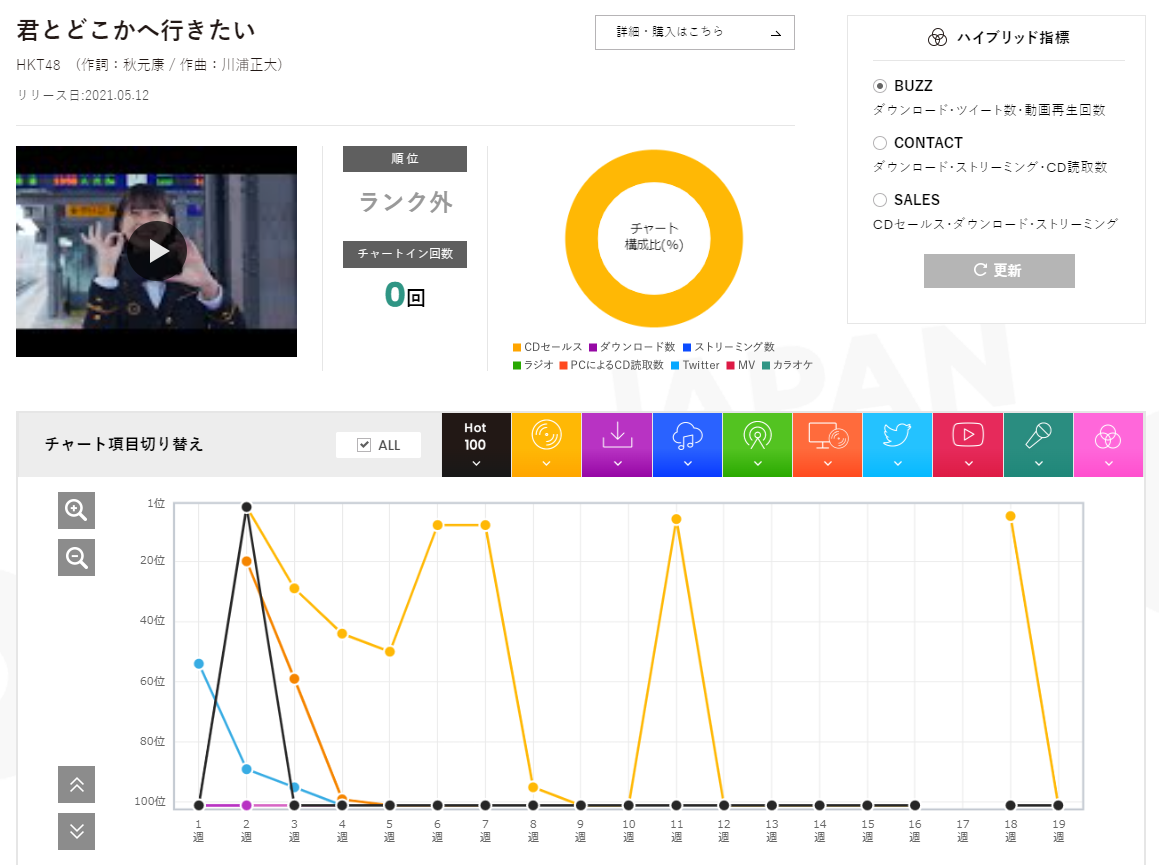This screenshot has height=865, width=1159.
Task: Click the song title 君とどこかへ行きたい
Action: 136,30
